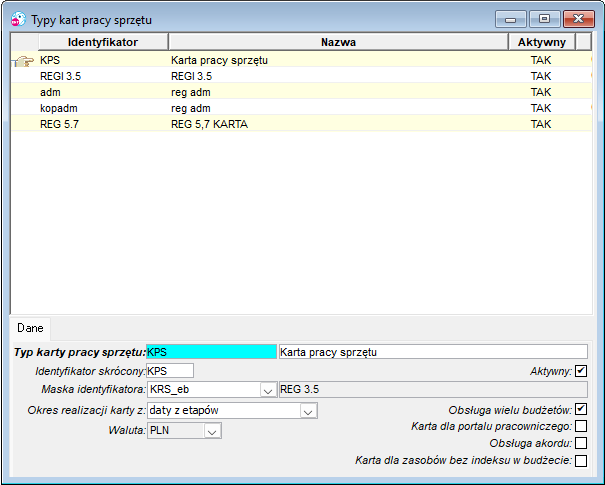This screenshot has height=485, width=605.
Task: Close the Typy kart pracy sprzętu window
Action: tap(578, 19)
